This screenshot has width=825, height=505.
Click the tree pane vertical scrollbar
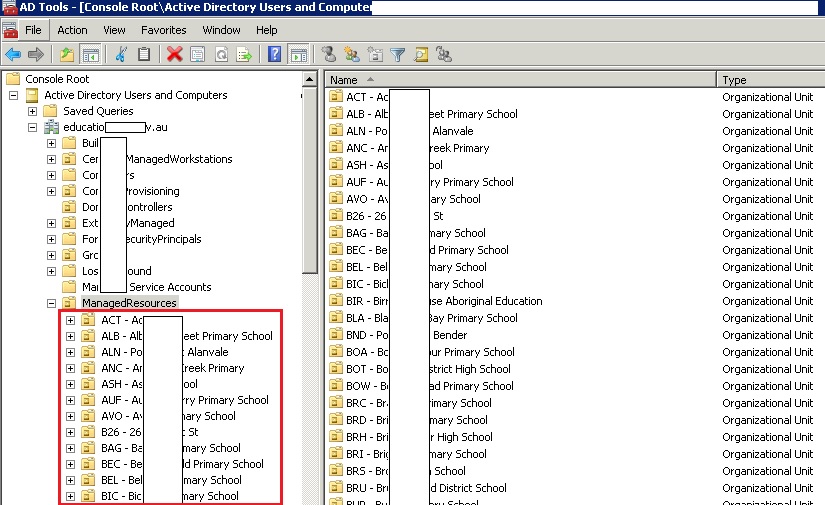click(x=310, y=380)
